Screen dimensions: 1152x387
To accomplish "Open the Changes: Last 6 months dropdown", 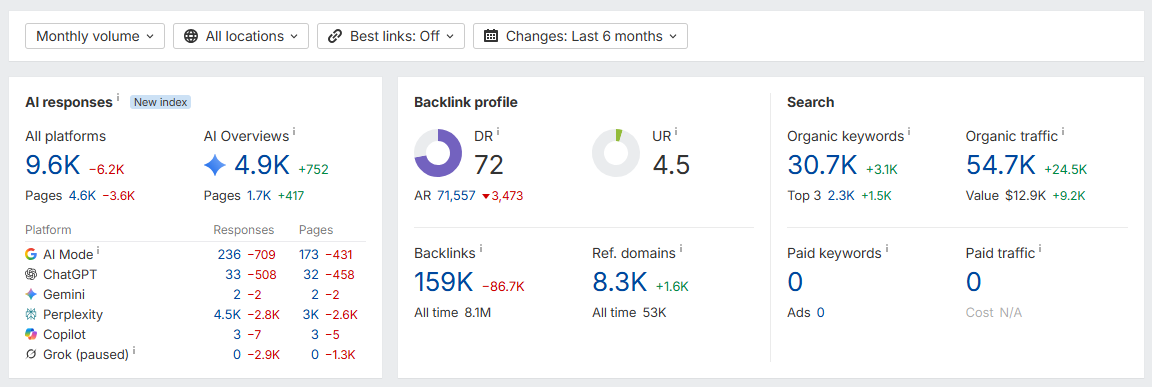I will point(580,36).
